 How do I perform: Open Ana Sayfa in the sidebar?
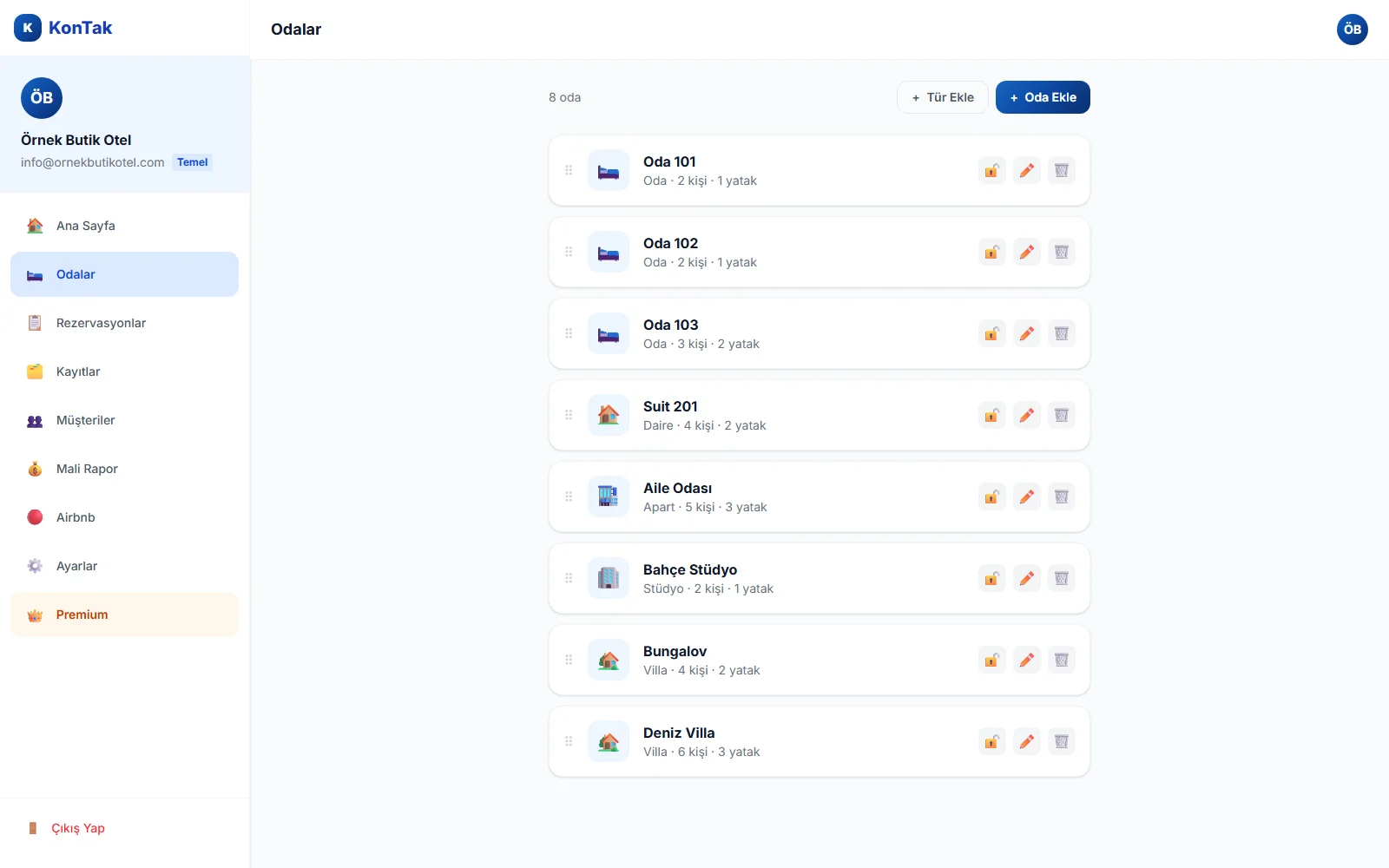tap(124, 226)
